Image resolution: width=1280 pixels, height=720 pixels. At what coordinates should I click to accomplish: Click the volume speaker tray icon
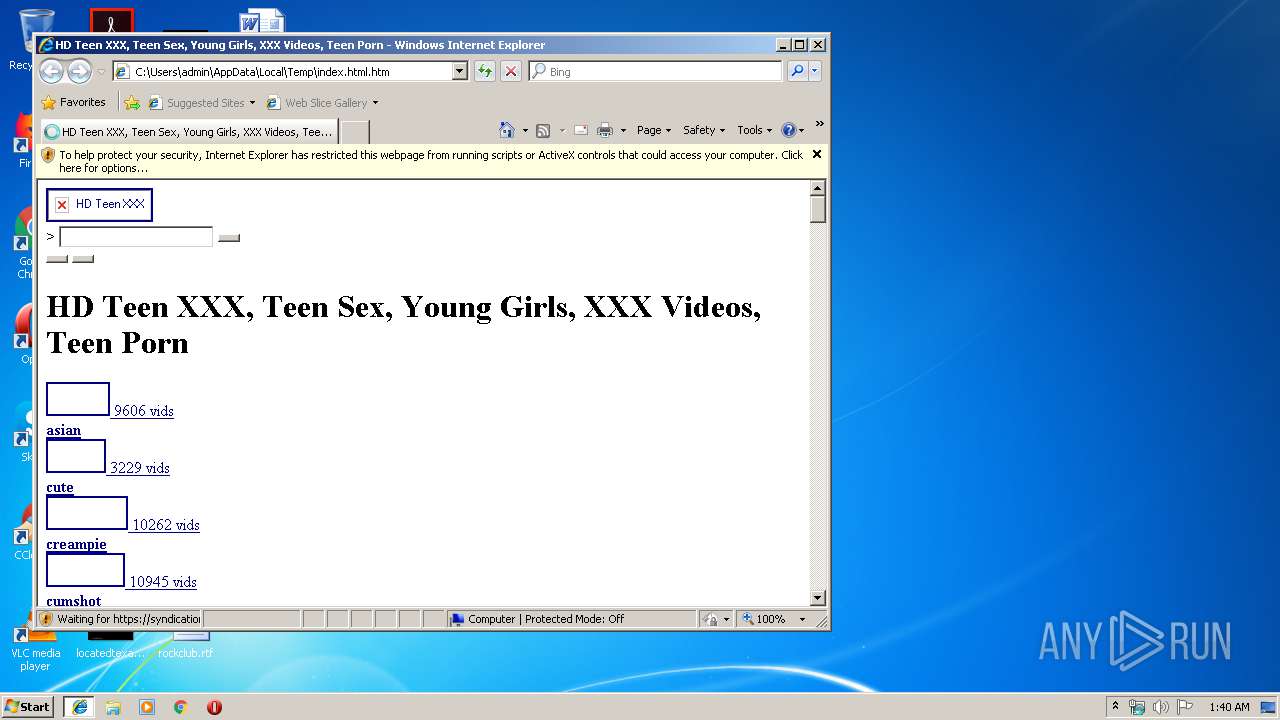1161,707
